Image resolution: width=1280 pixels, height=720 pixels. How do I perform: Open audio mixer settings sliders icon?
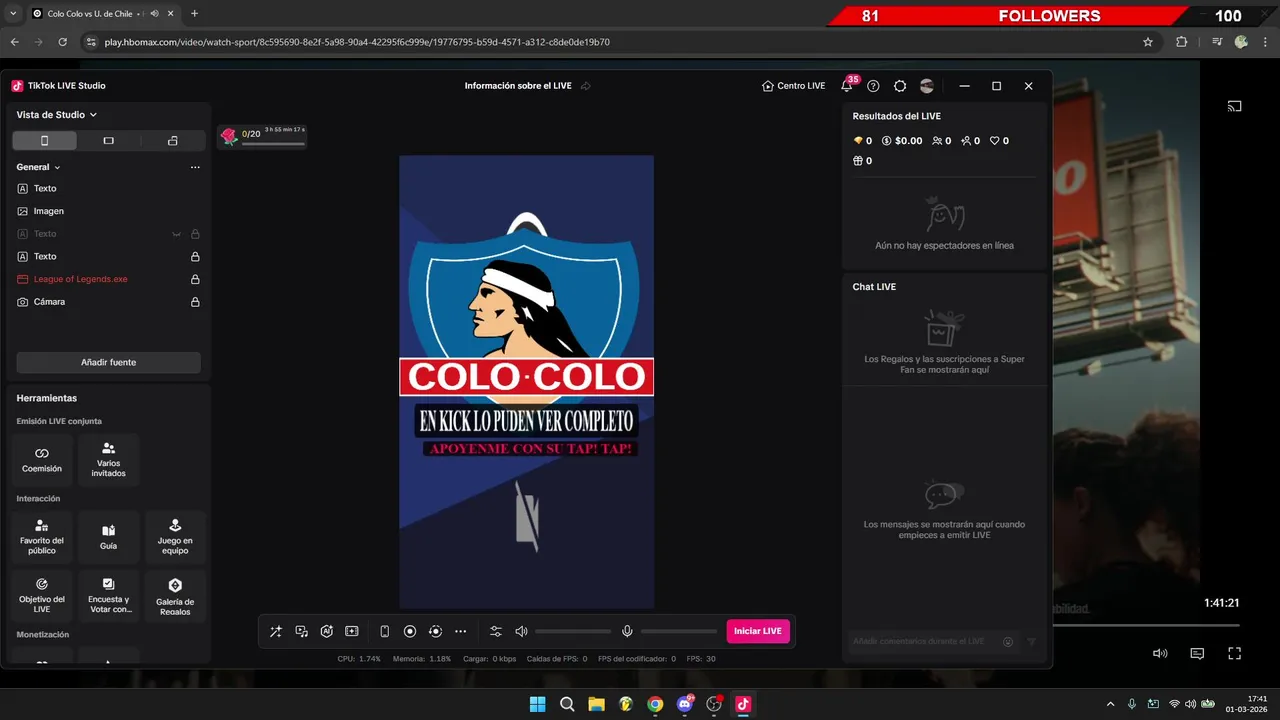[495, 631]
